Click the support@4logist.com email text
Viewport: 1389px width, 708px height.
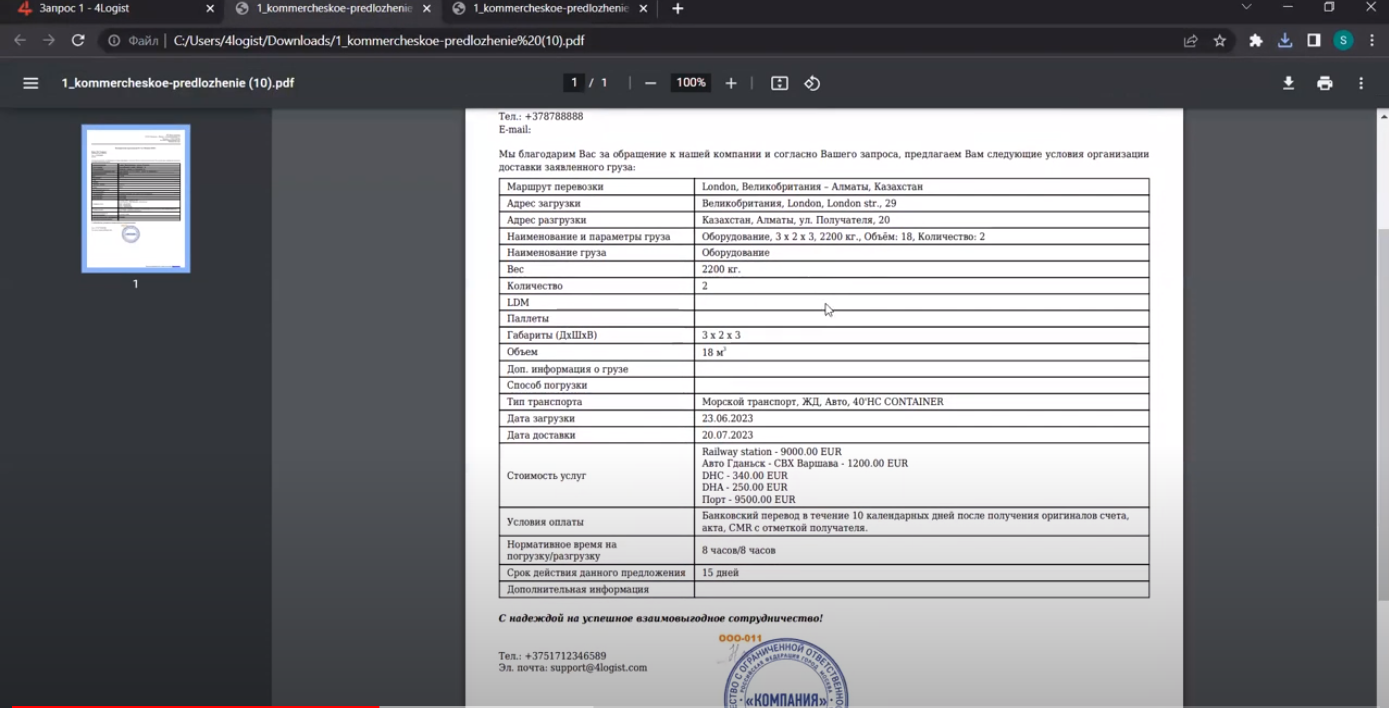pos(598,668)
